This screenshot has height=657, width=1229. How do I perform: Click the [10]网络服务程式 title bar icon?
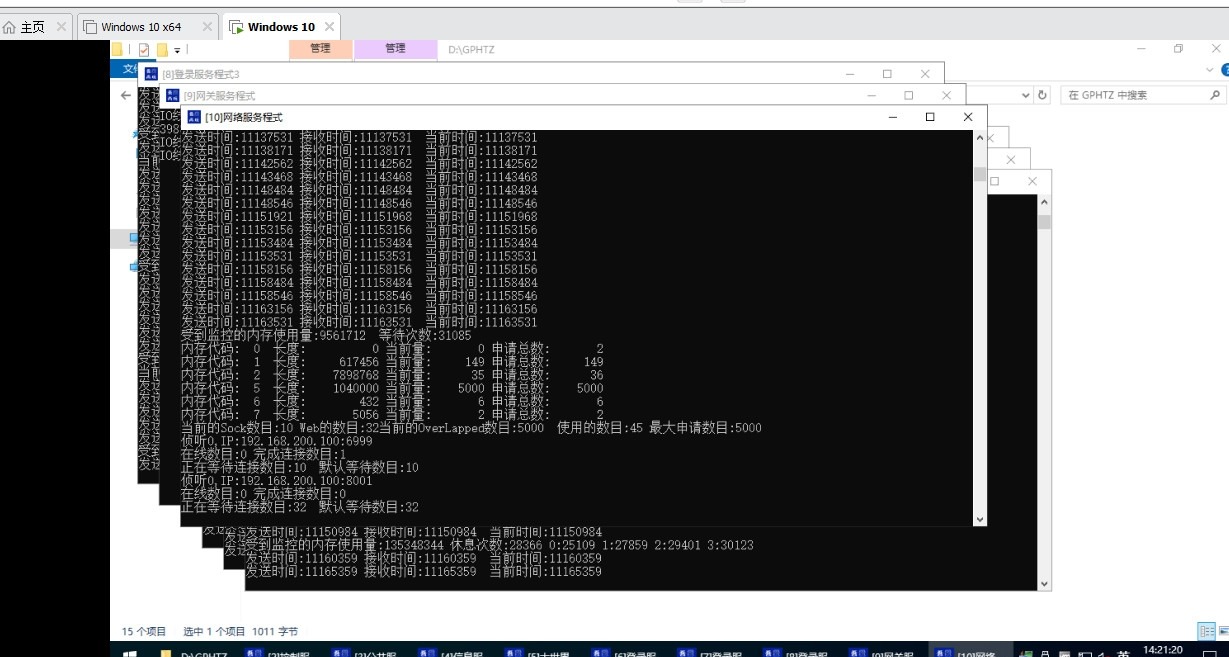tap(194, 117)
